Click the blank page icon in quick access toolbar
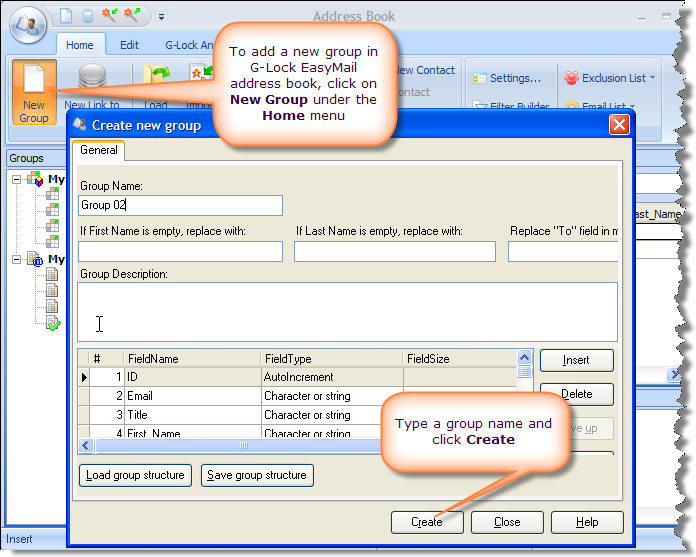The height and width of the screenshot is (557, 696). [66, 16]
